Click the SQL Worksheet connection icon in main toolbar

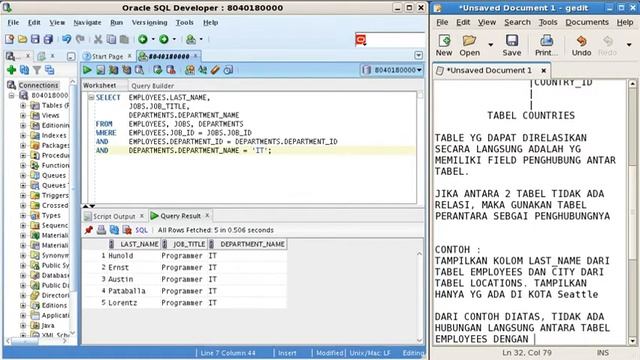pyautogui.click(x=191, y=39)
